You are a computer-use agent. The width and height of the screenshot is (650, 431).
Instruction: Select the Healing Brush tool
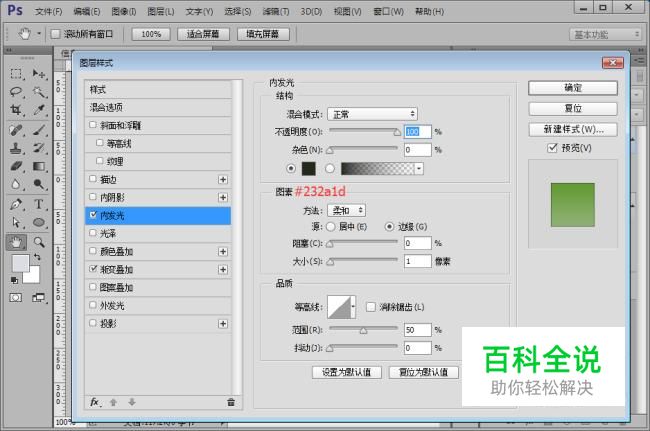click(16, 130)
